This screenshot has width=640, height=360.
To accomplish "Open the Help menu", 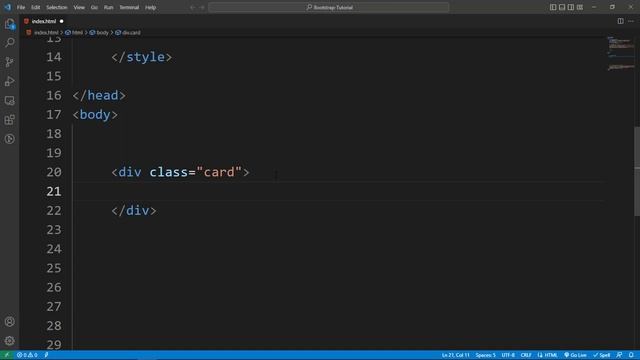I will pyautogui.click(x=151, y=7).
